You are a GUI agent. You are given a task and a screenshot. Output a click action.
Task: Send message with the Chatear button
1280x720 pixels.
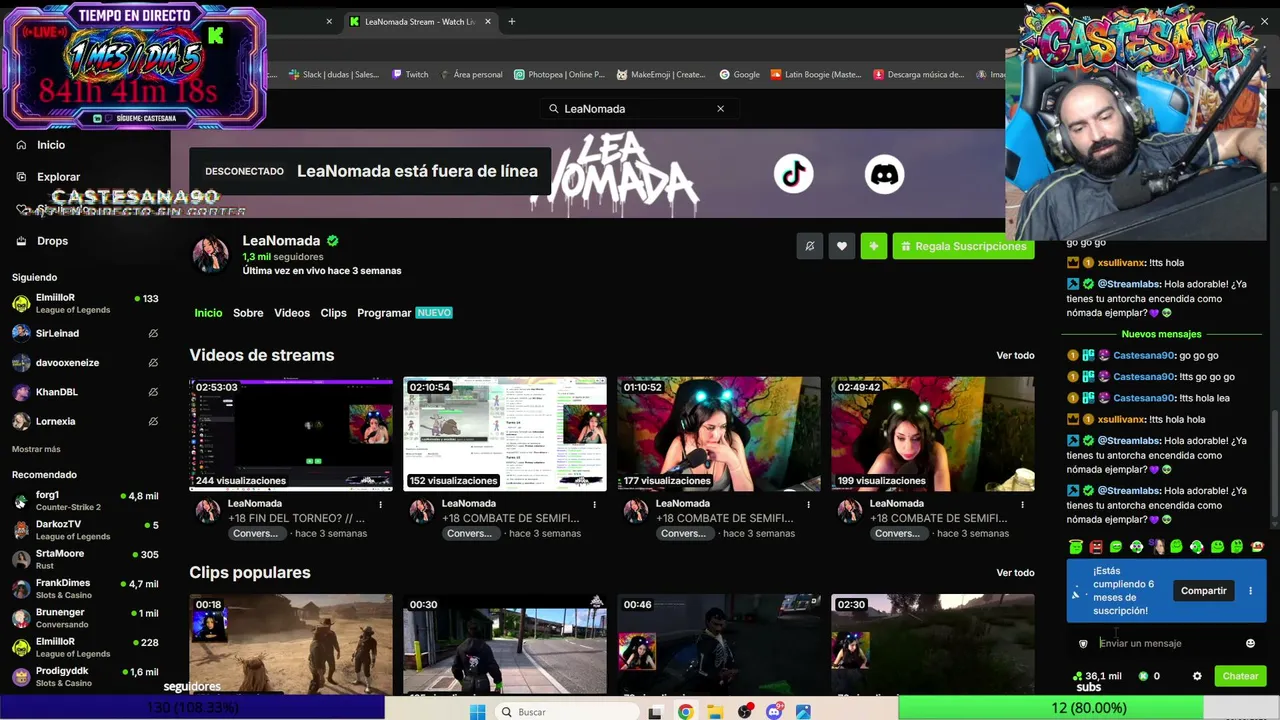[x=1240, y=676]
